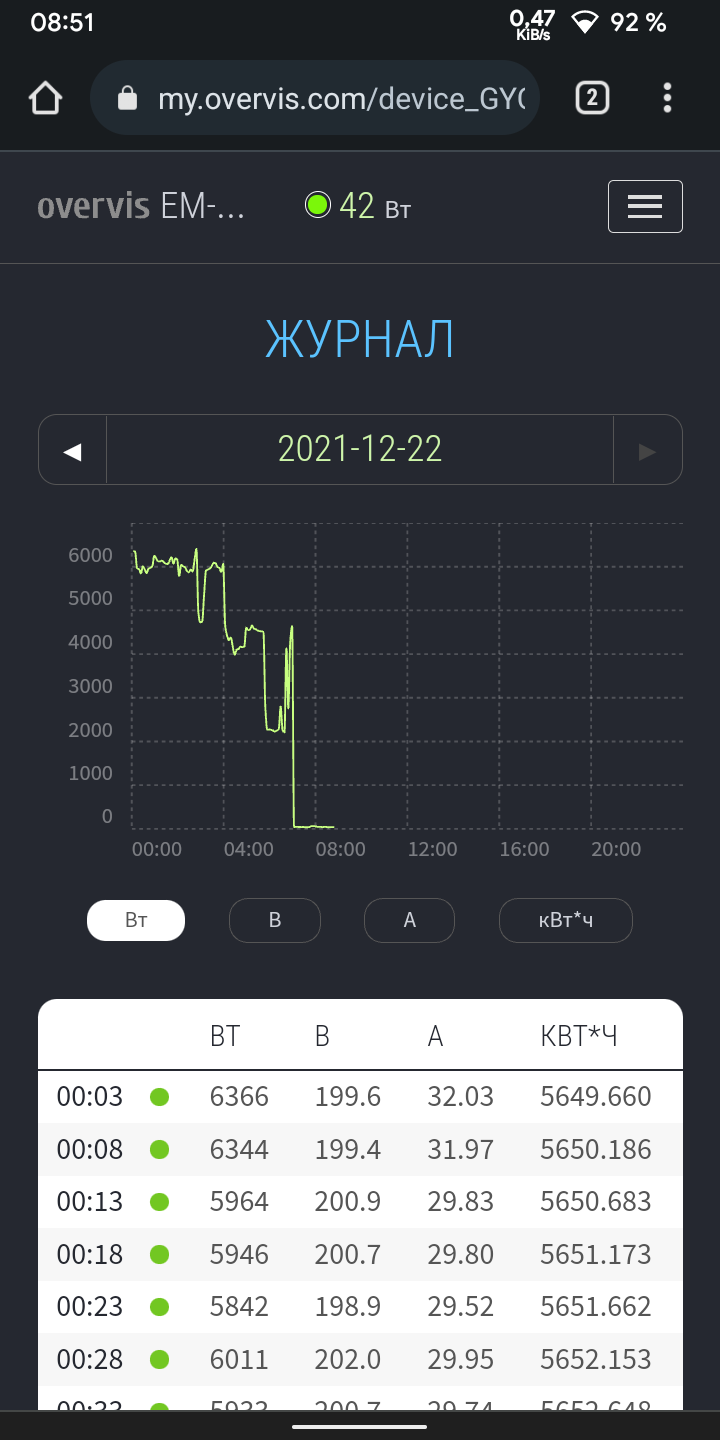The height and width of the screenshot is (1440, 720).
Task: Switch chart to В voltage
Action: (275, 920)
